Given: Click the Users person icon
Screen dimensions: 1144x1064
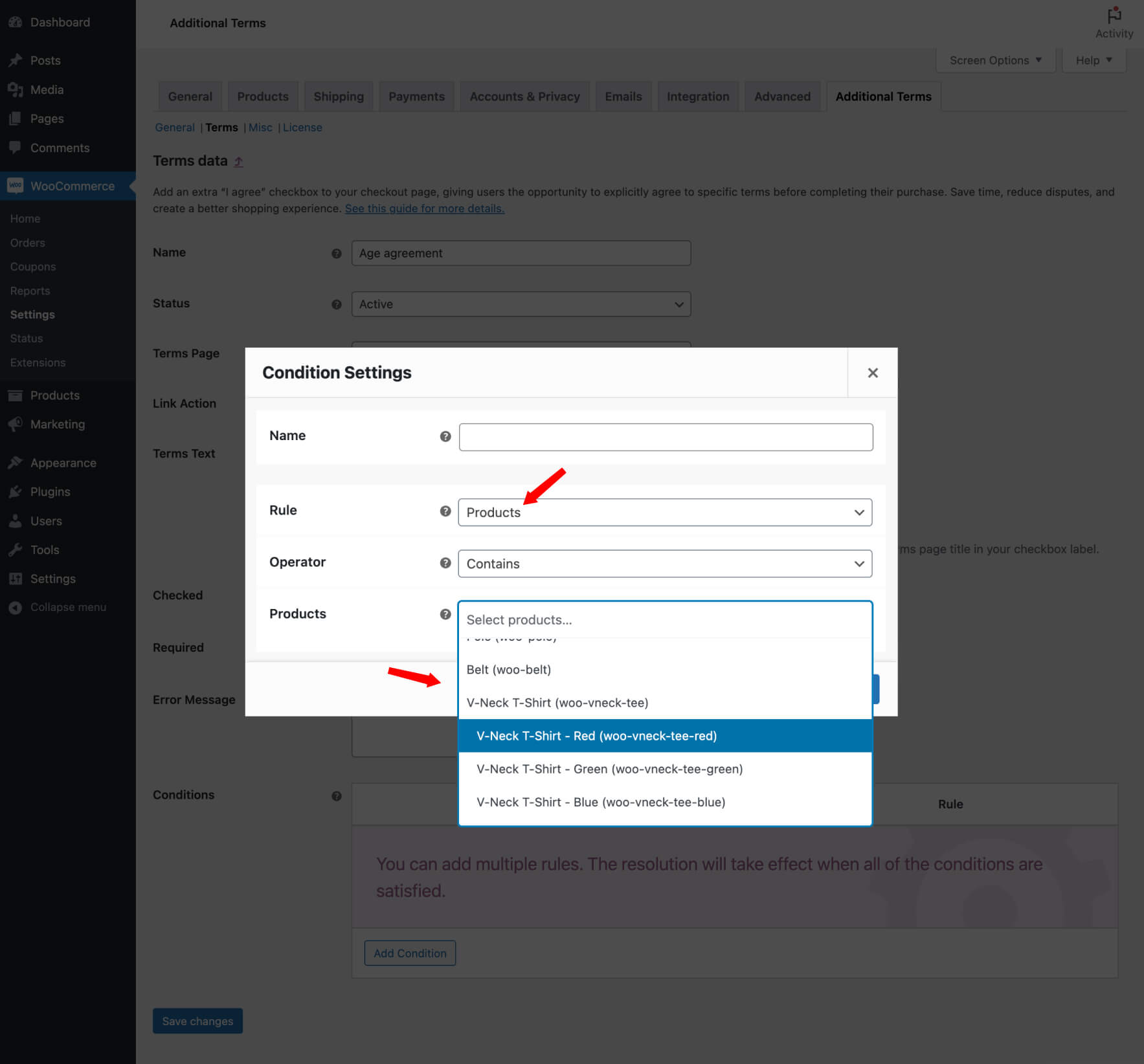Looking at the screenshot, I should tap(16, 521).
